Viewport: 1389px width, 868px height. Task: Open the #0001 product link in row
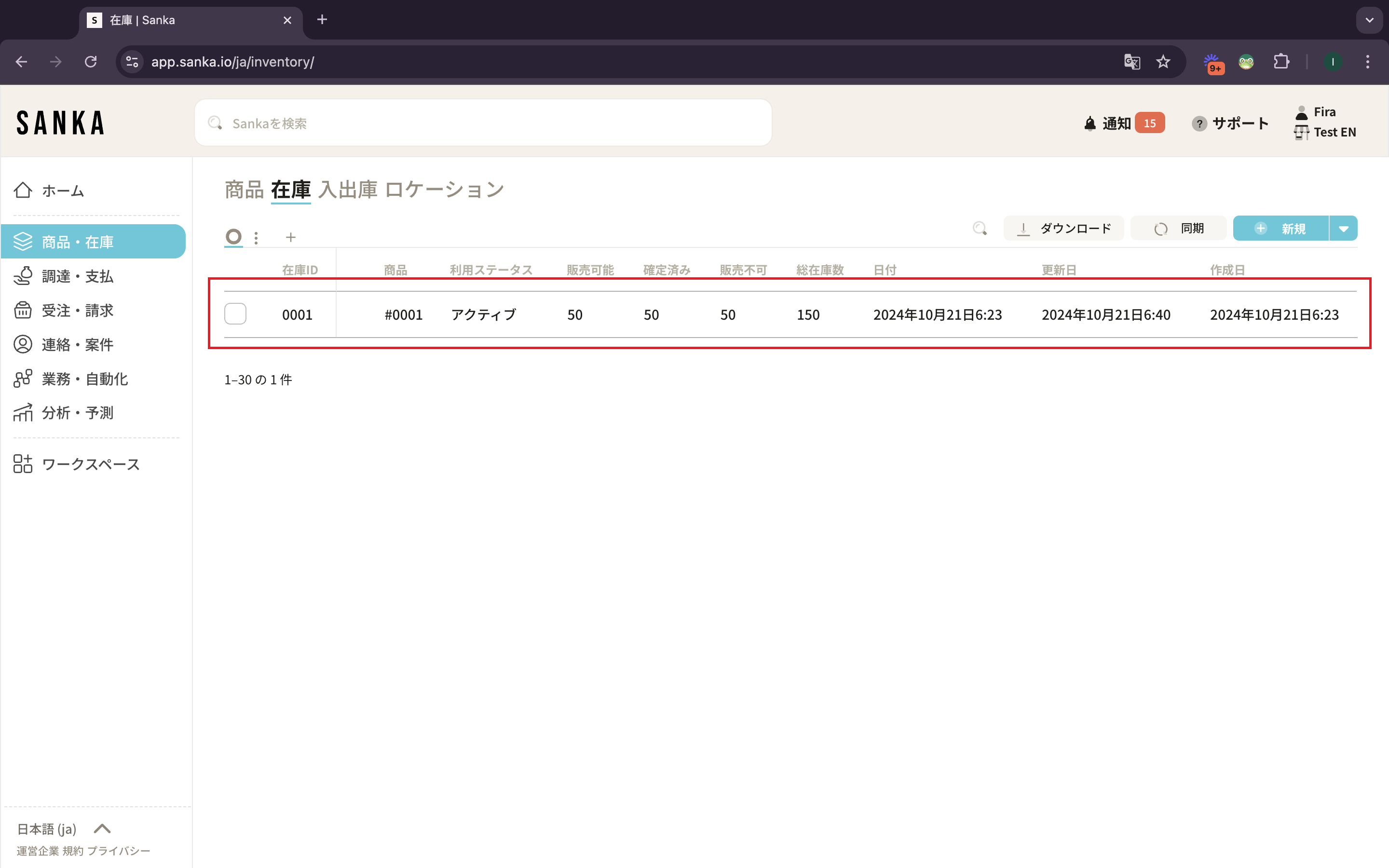tap(404, 314)
